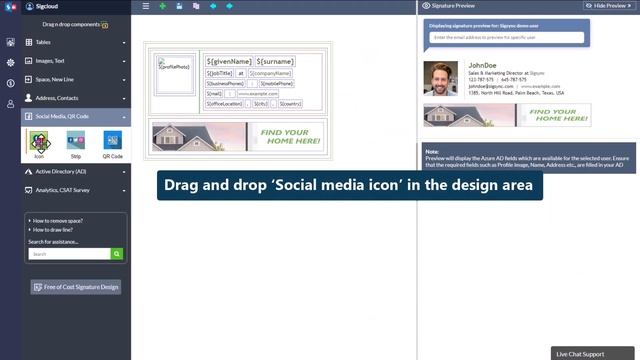Click the copy/duplicate toolbar icon
Screen dimensions: 640x360
click(196, 6)
